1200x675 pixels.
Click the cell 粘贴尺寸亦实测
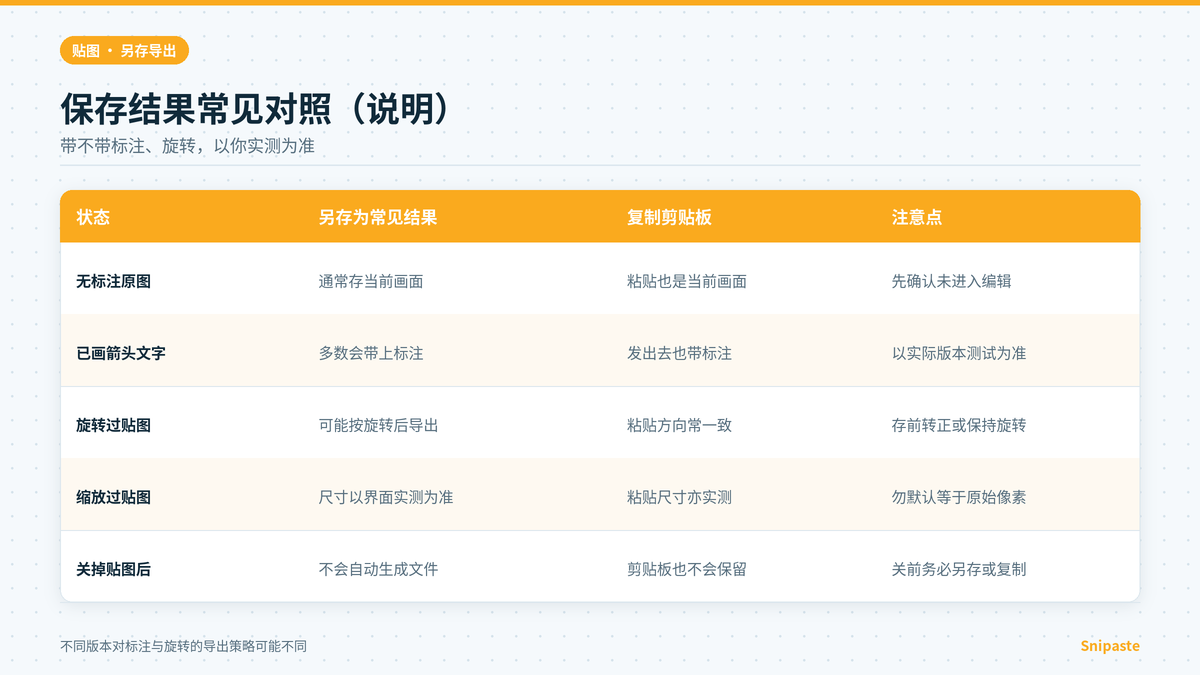click(x=679, y=497)
